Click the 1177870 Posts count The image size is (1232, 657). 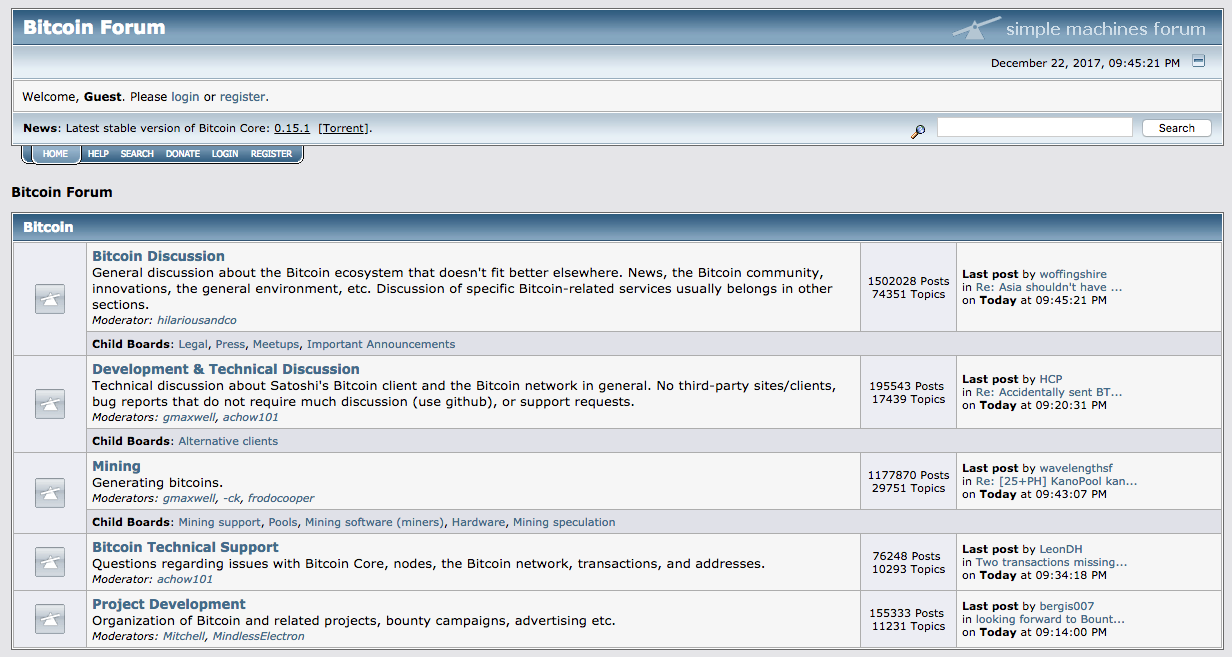[908, 475]
